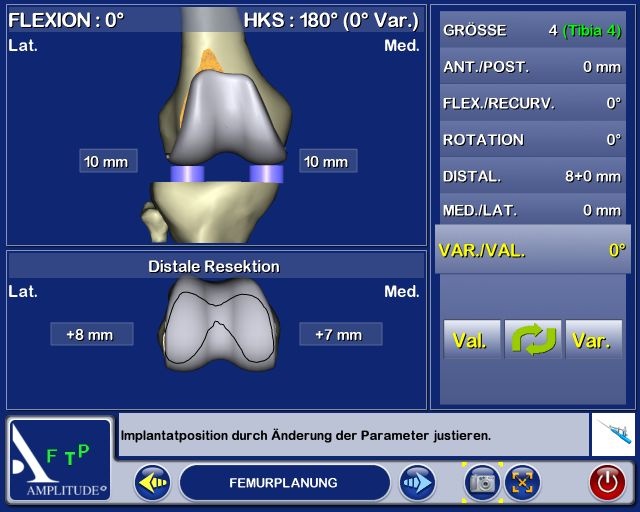Select the DISTAL. parameter row
The height and width of the screenshot is (512, 640).
click(x=533, y=176)
